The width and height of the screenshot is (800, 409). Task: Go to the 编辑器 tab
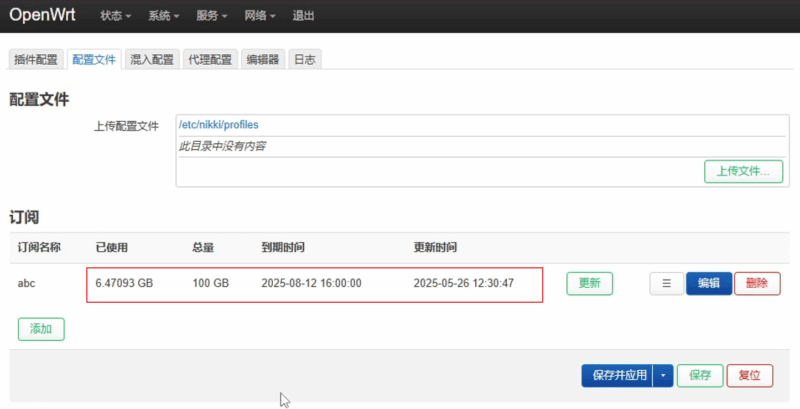pyautogui.click(x=263, y=60)
